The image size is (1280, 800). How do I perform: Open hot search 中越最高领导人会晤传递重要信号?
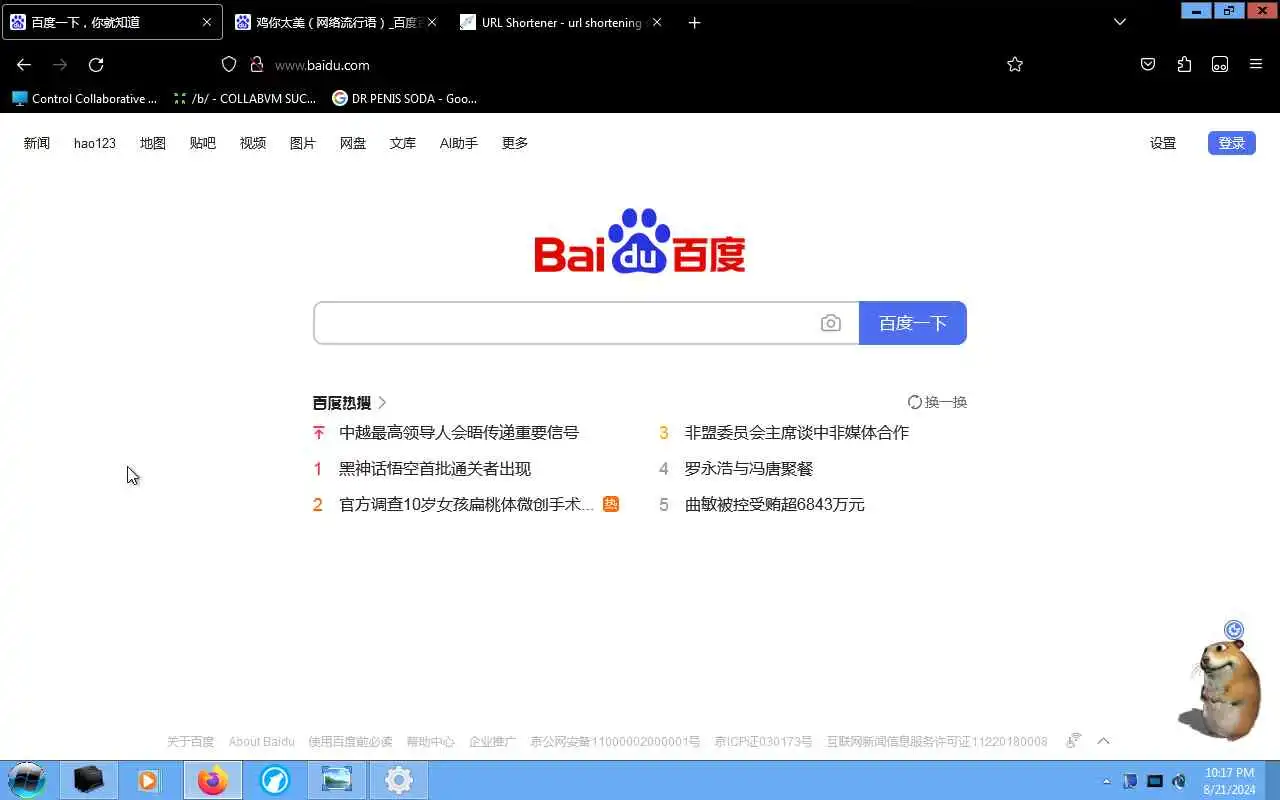459,433
